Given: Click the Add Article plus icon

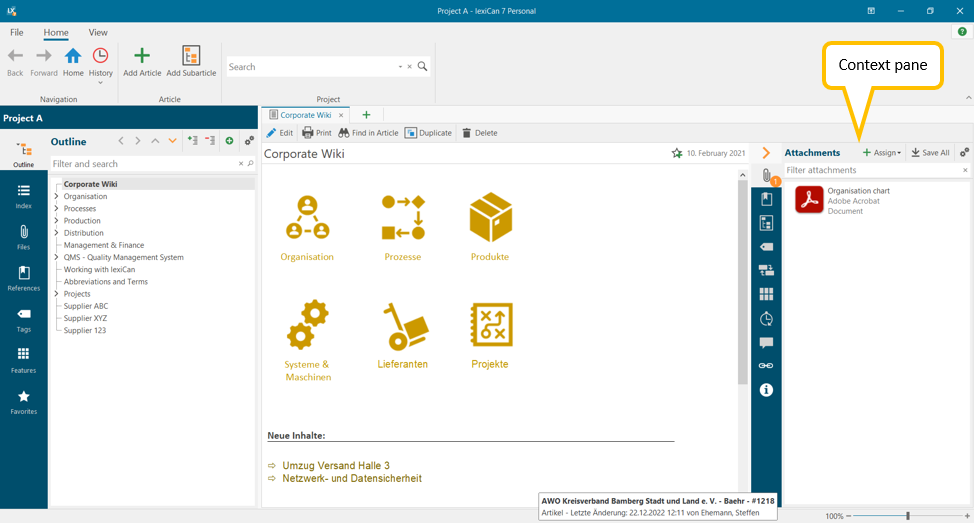Looking at the screenshot, I should [142, 56].
